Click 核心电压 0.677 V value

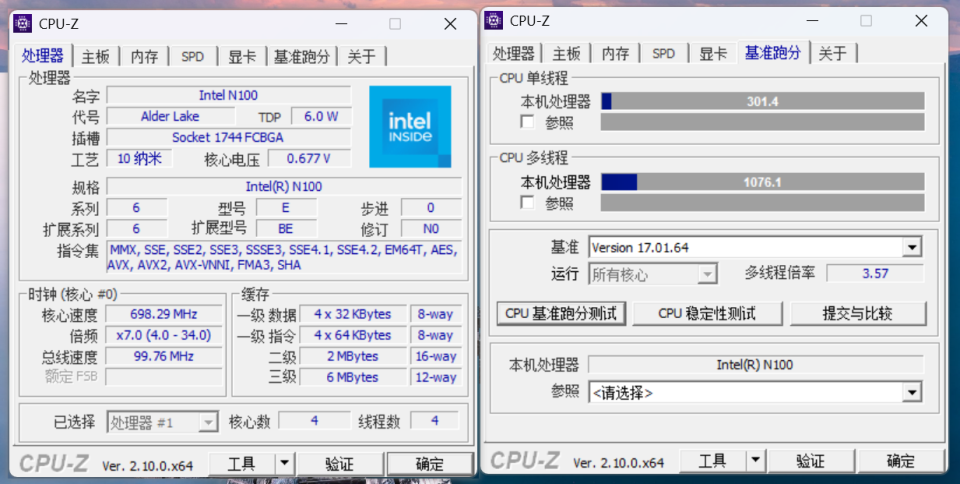point(309,158)
